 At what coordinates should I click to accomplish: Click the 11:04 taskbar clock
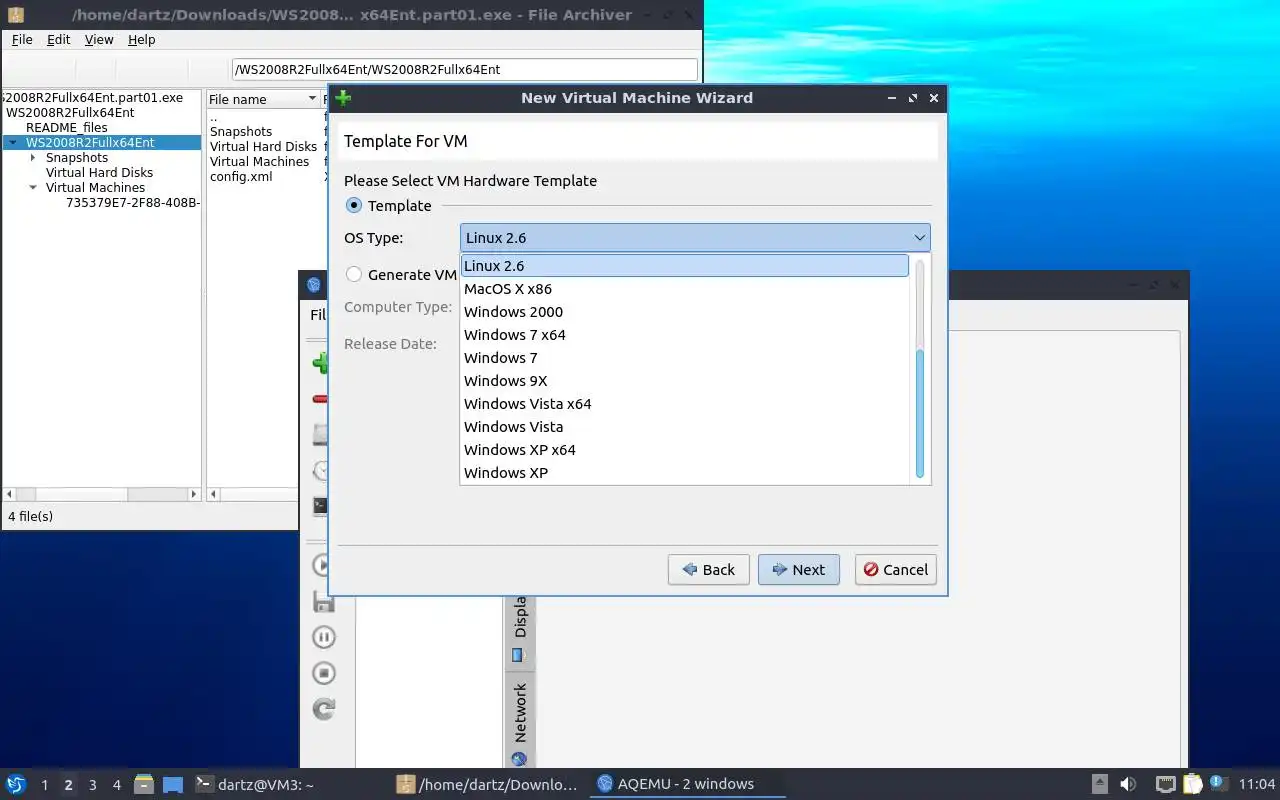point(1257,785)
